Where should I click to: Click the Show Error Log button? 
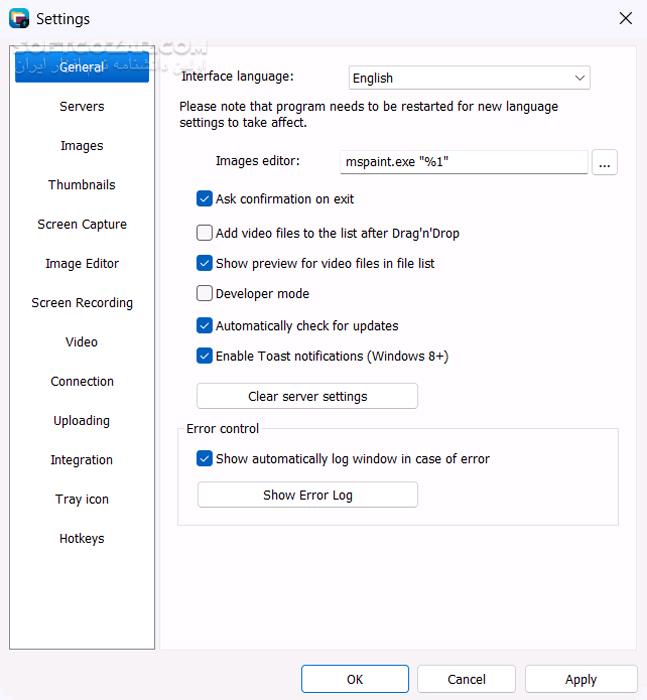[x=307, y=495]
